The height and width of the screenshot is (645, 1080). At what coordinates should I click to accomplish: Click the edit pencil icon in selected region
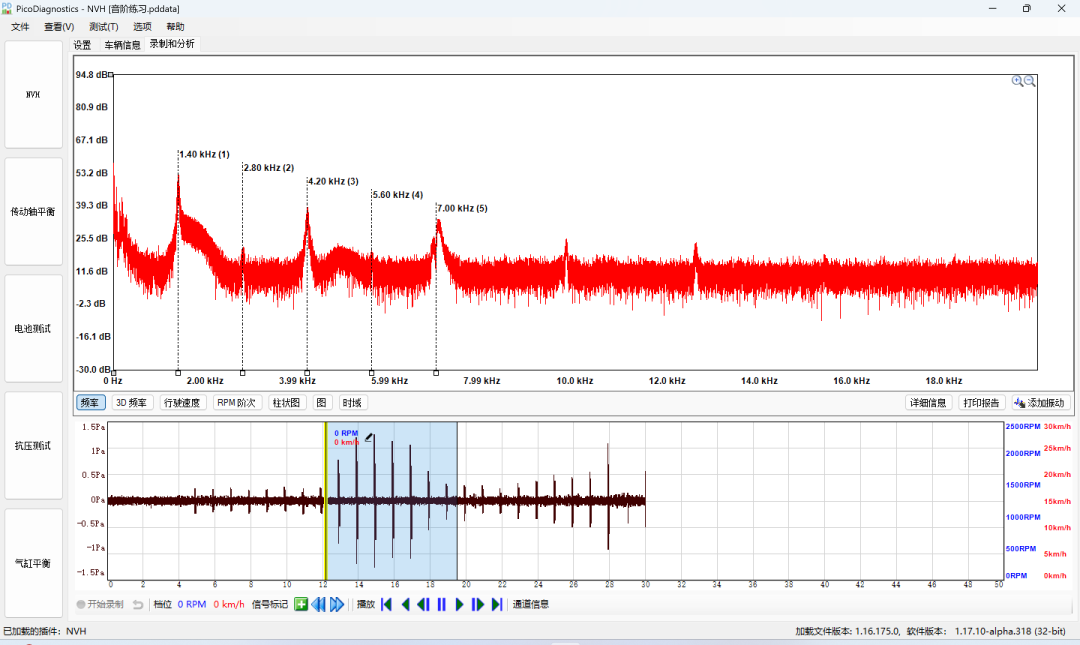point(369,437)
